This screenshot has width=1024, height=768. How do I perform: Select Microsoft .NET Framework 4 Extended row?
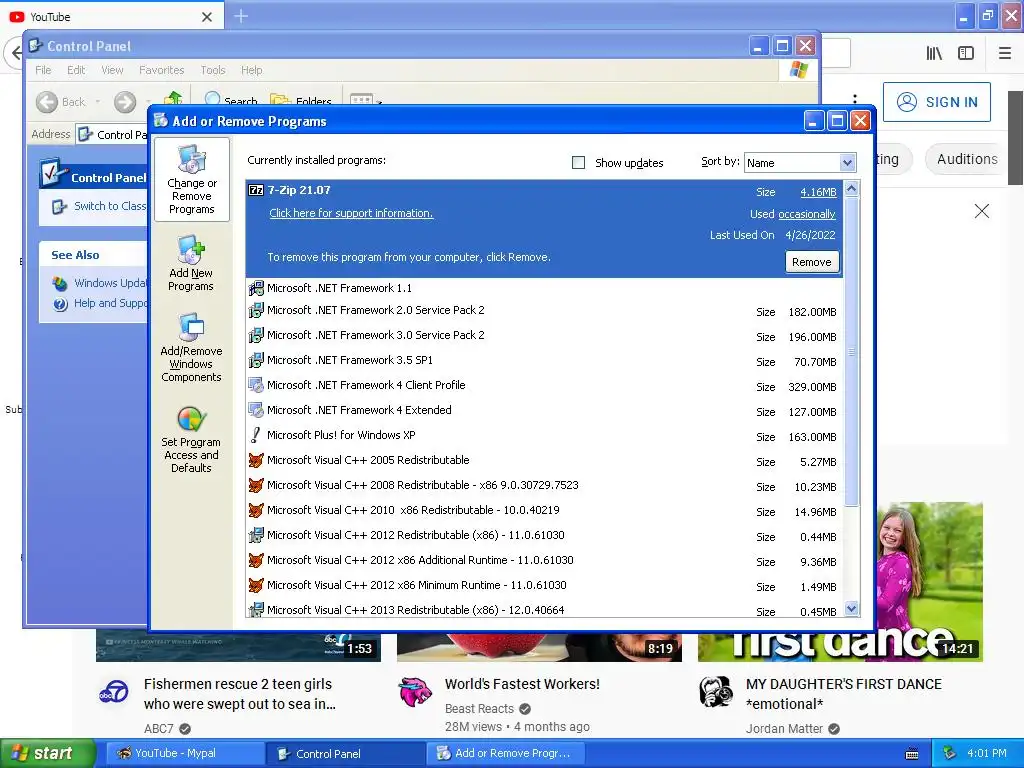pyautogui.click(x=545, y=411)
